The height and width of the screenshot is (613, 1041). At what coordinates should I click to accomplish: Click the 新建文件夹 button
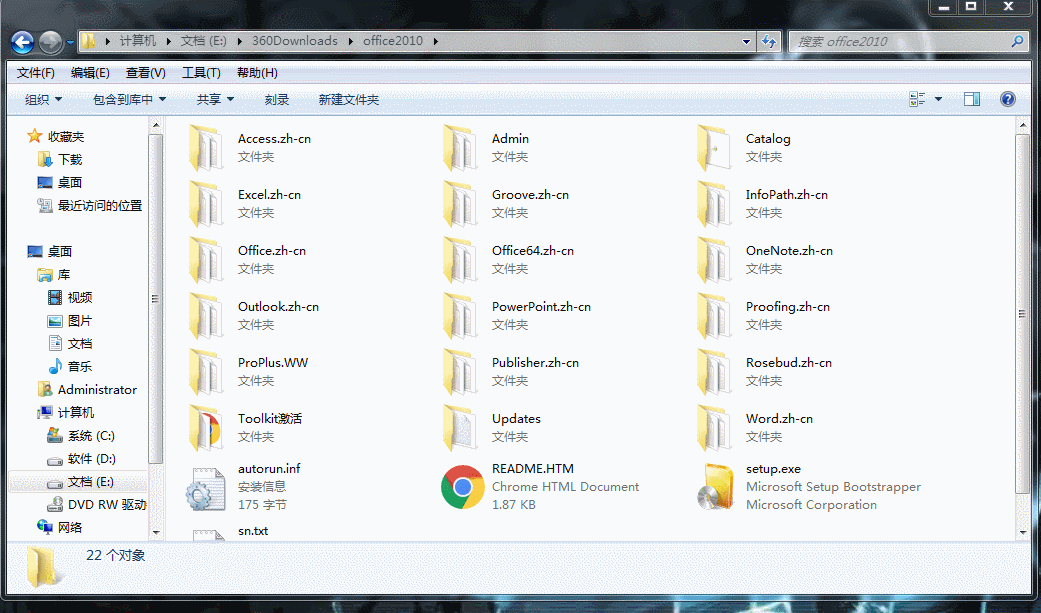(x=349, y=100)
